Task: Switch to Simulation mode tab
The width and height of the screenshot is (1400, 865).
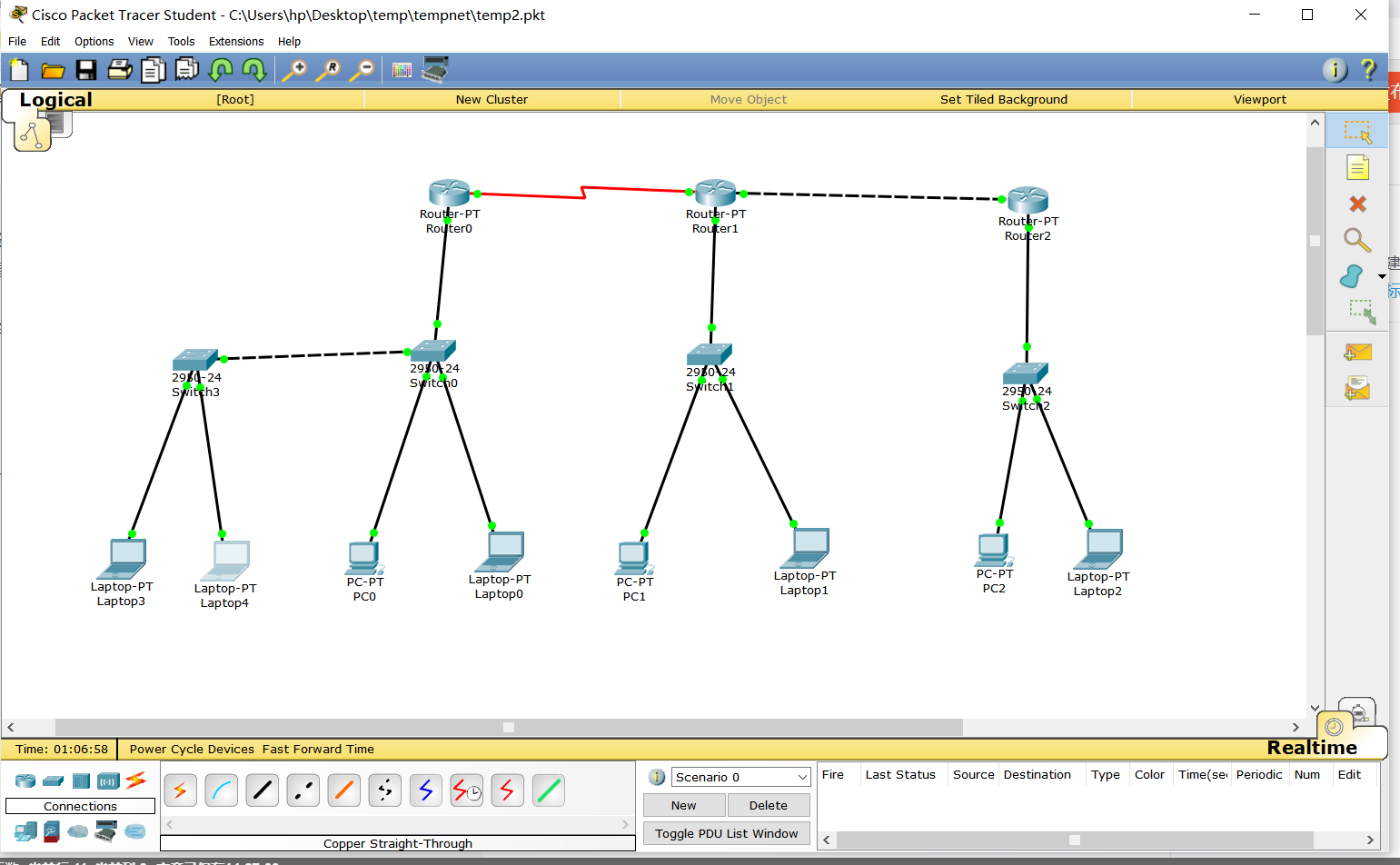Action: coord(1358,711)
